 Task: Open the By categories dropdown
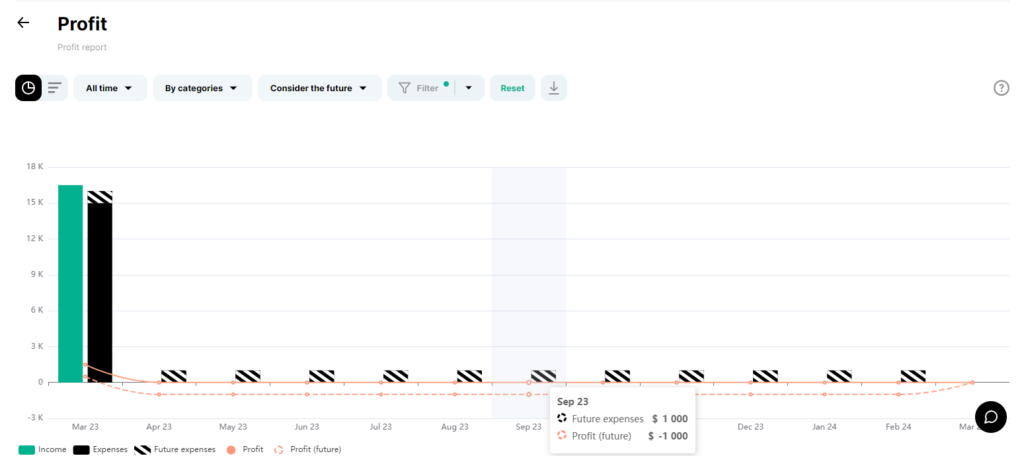(202, 88)
